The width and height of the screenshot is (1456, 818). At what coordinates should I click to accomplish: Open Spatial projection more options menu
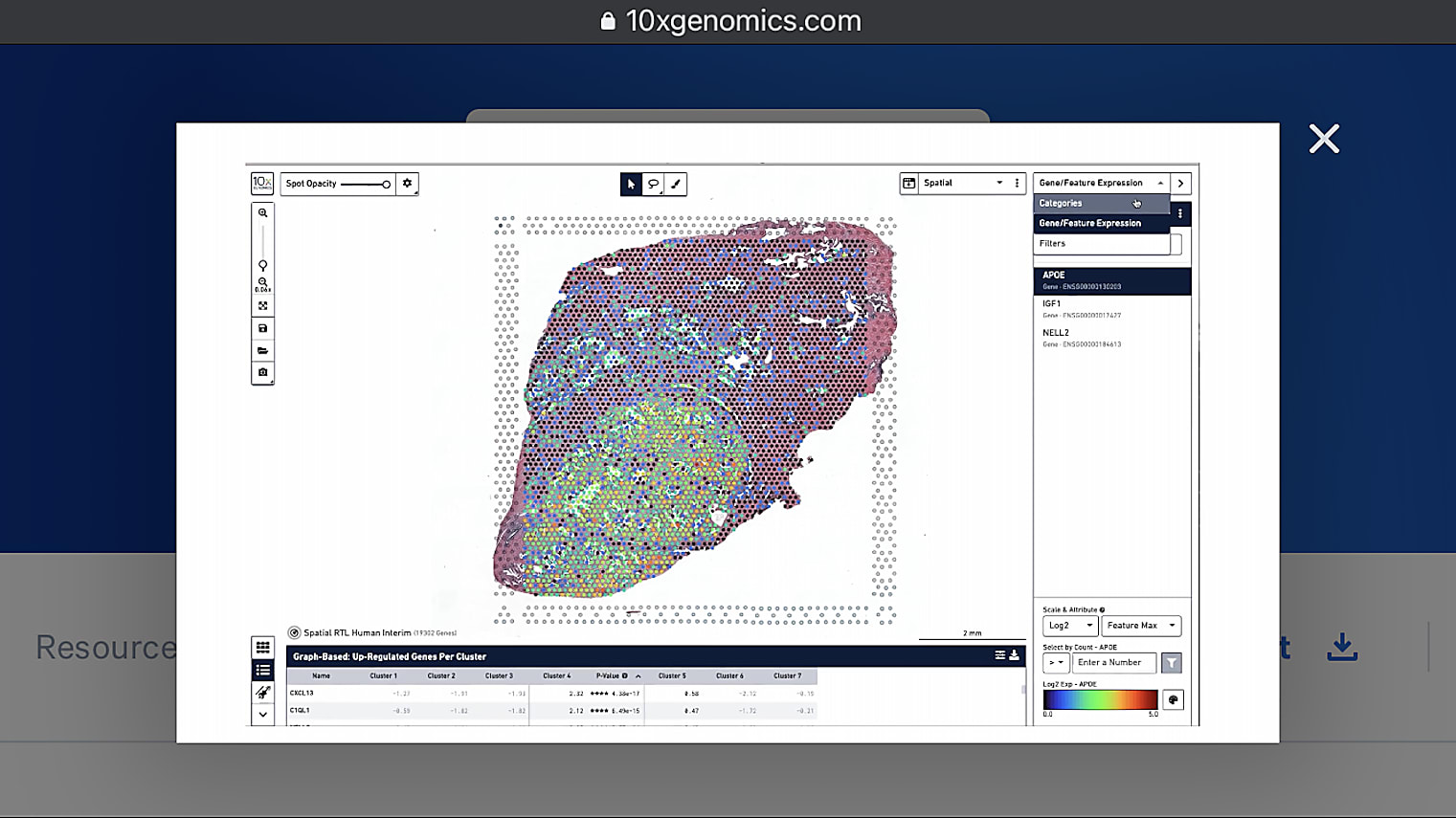1017,183
